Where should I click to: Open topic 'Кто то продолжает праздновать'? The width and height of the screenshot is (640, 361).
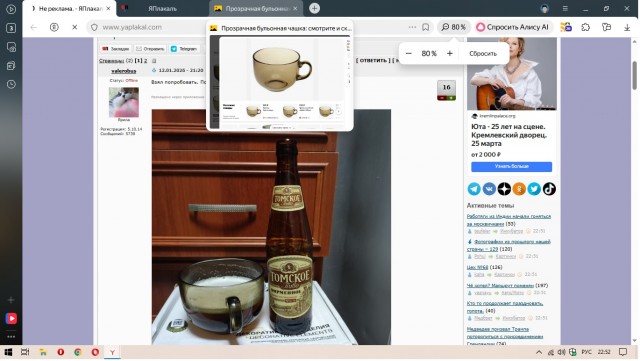coord(505,307)
